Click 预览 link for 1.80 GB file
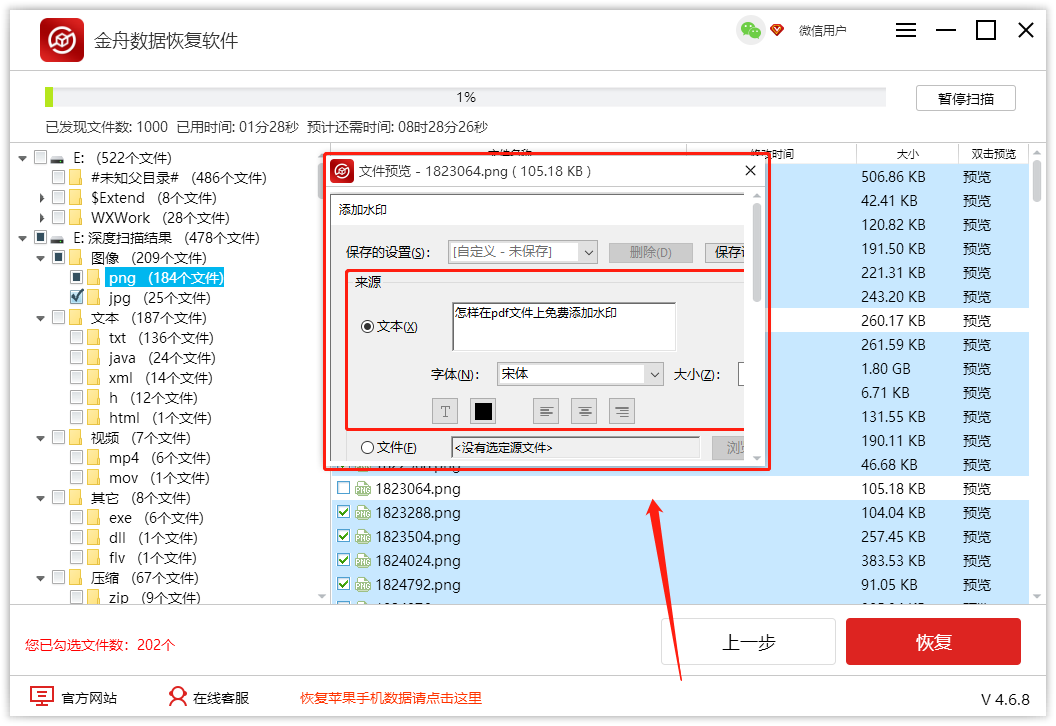The height and width of the screenshot is (726, 1056). 977,369
